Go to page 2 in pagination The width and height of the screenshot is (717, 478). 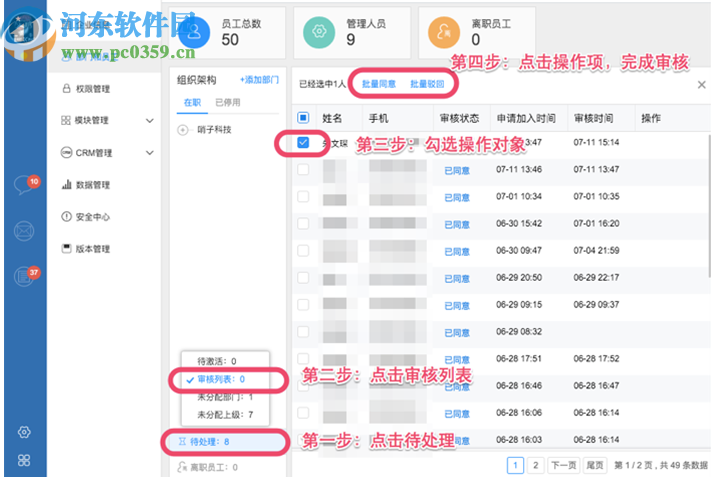(x=535, y=466)
